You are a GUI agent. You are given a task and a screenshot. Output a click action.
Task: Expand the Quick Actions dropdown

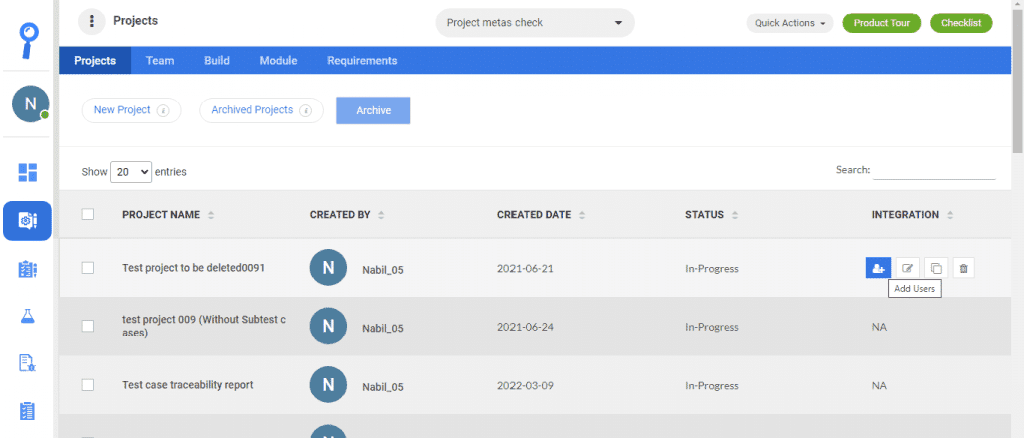tap(789, 23)
